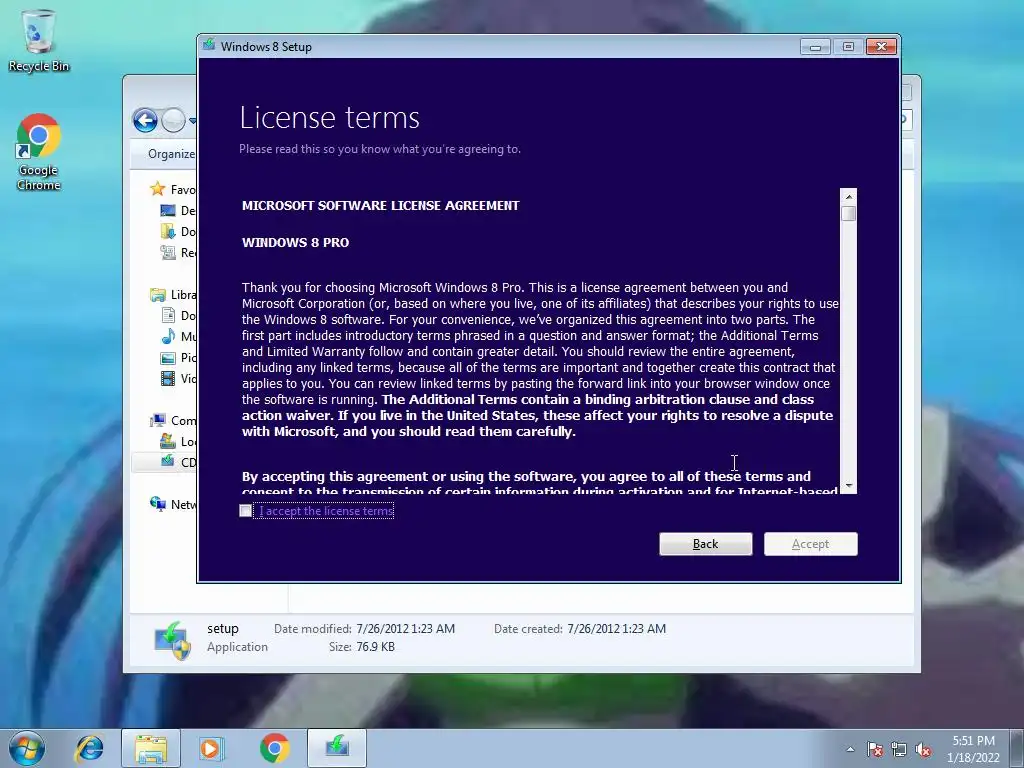The height and width of the screenshot is (768, 1024).
Task: Select the Music library icon
Action: [168, 336]
